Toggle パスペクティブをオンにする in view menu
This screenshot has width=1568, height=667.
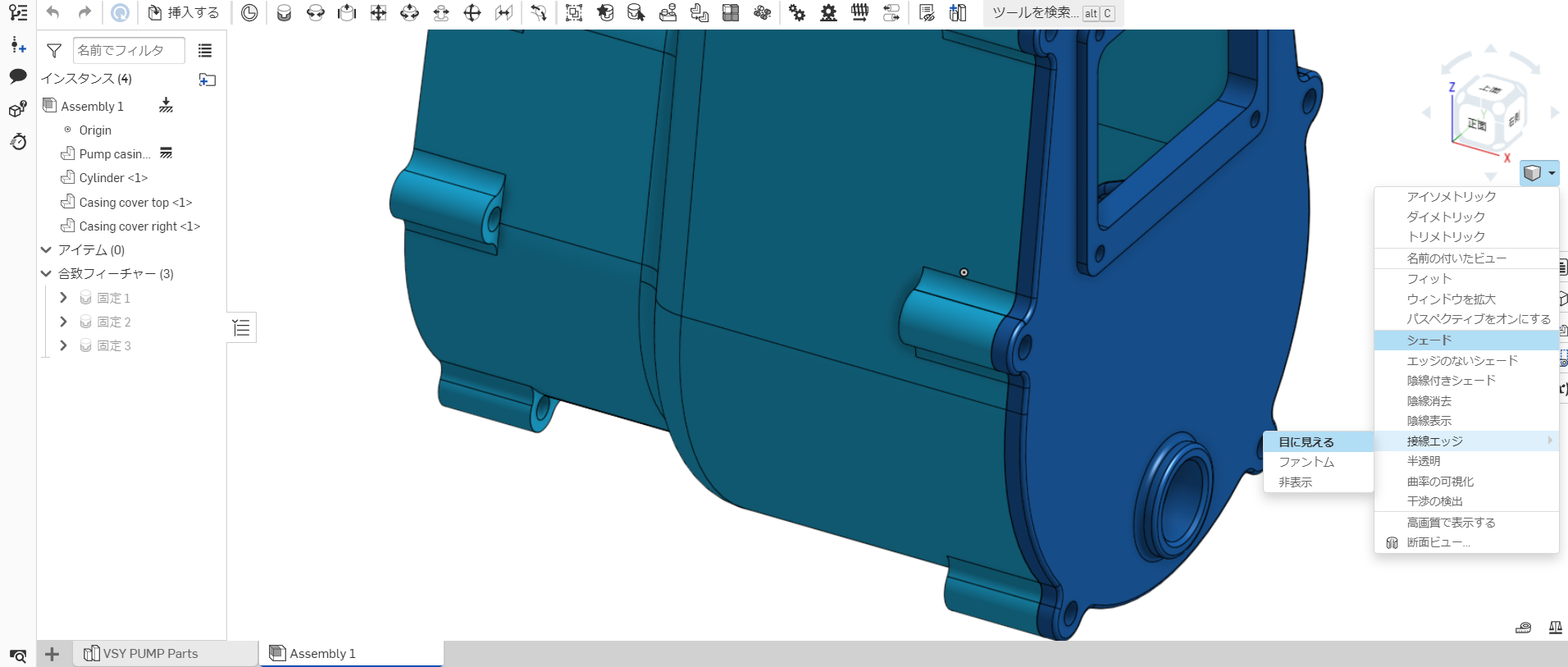[1479, 319]
